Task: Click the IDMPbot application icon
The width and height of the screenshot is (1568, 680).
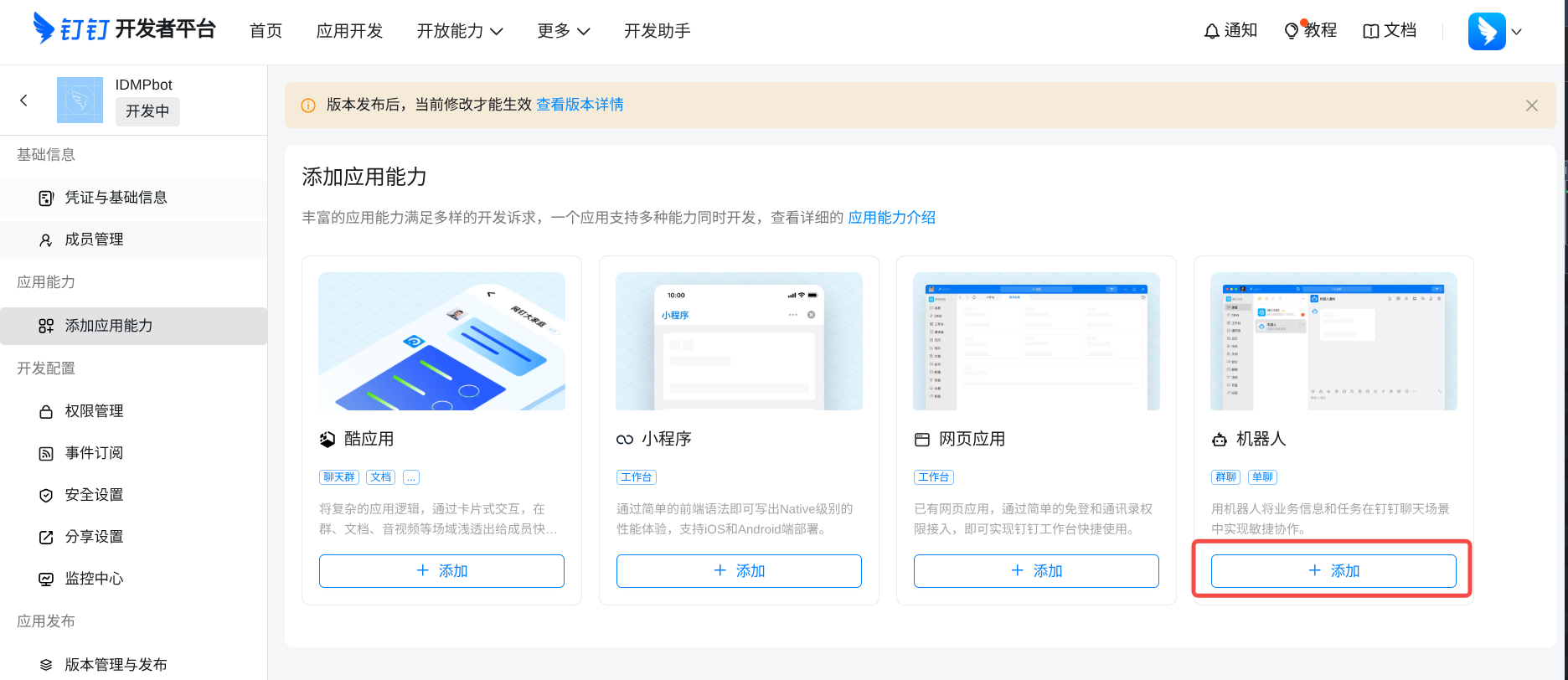Action: [x=80, y=100]
